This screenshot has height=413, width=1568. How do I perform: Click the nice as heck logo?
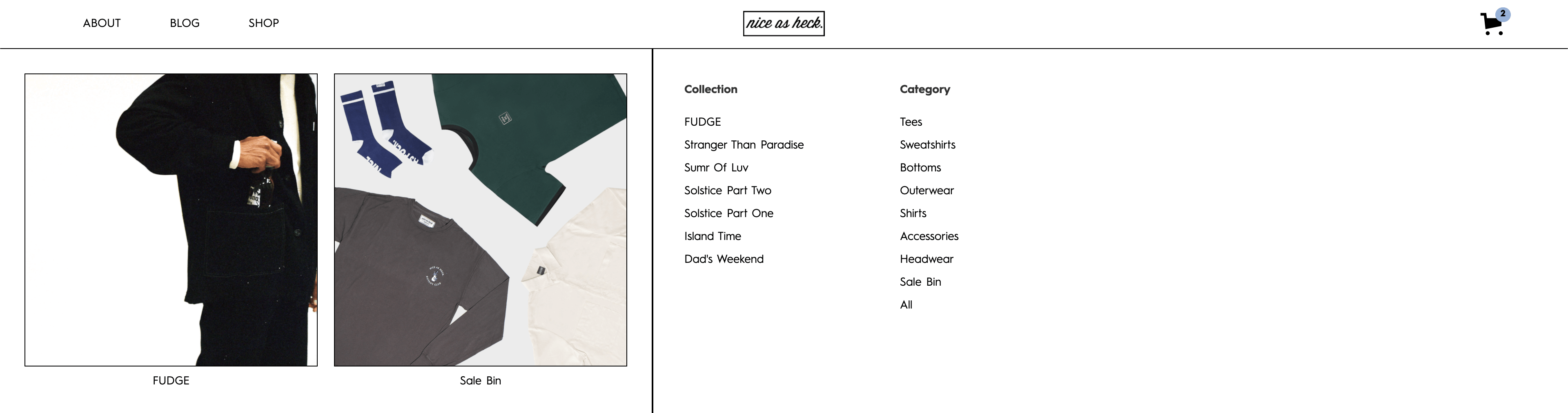pos(784,24)
